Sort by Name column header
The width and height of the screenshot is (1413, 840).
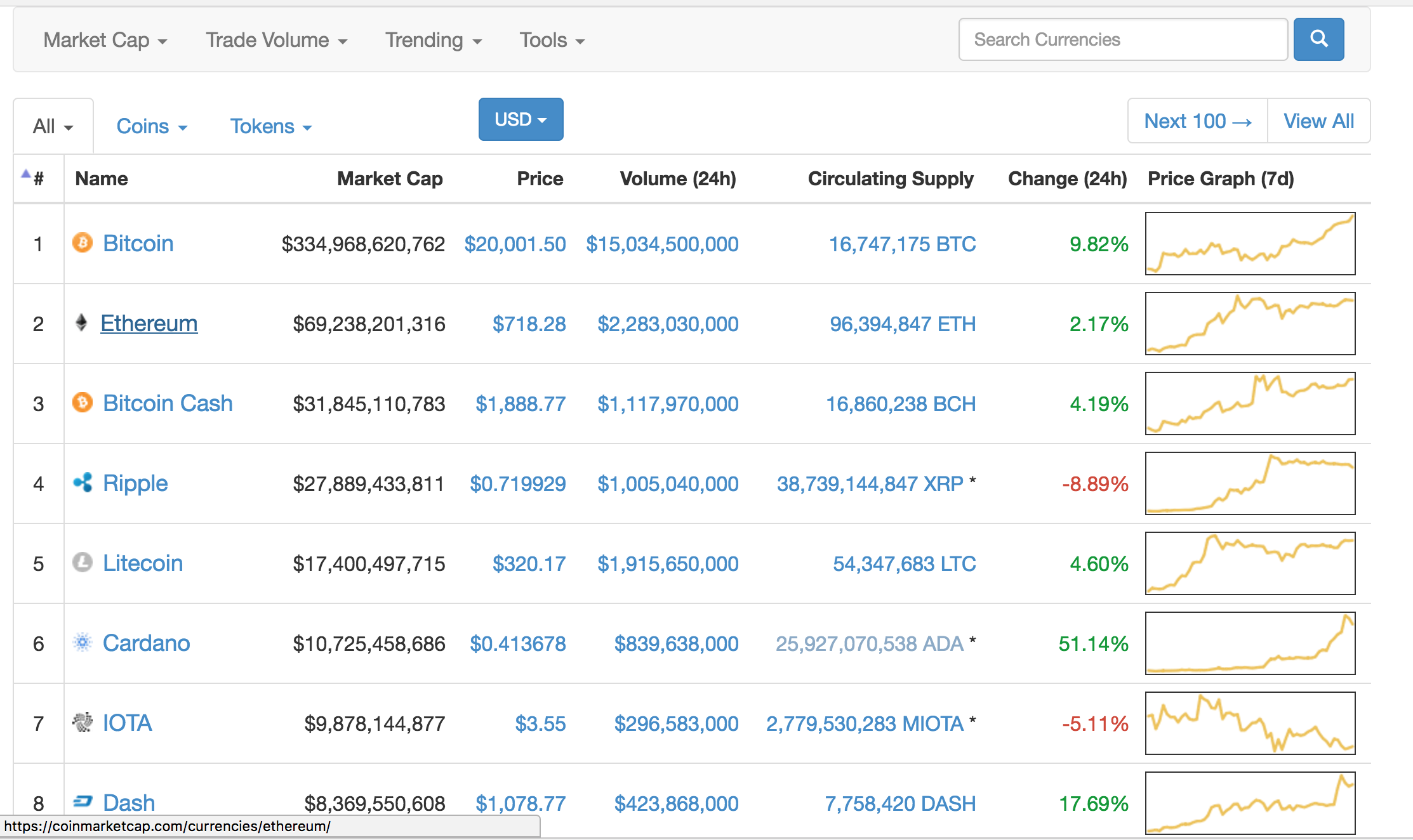coord(102,179)
